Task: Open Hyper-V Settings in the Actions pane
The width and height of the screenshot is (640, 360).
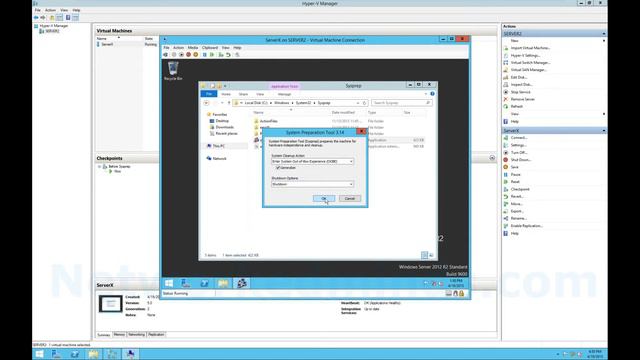Action: click(x=525, y=56)
